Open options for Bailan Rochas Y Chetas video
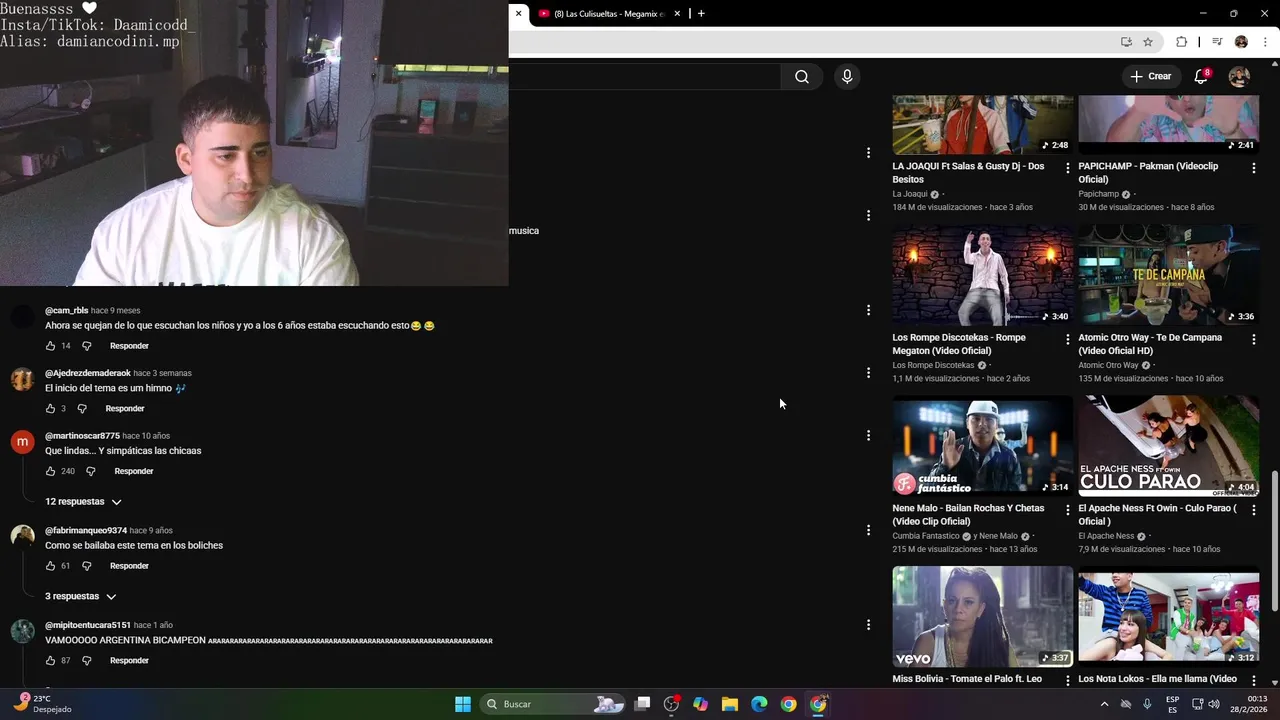Image resolution: width=1280 pixels, height=720 pixels. (1067, 510)
